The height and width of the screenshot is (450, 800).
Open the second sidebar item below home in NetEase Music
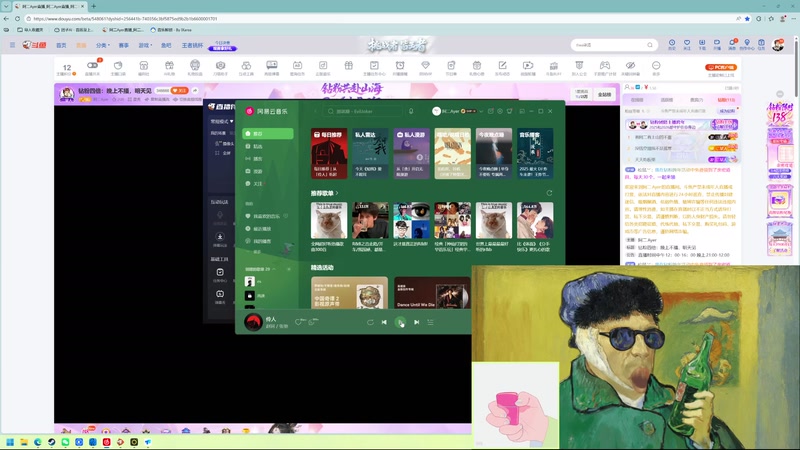268,146
